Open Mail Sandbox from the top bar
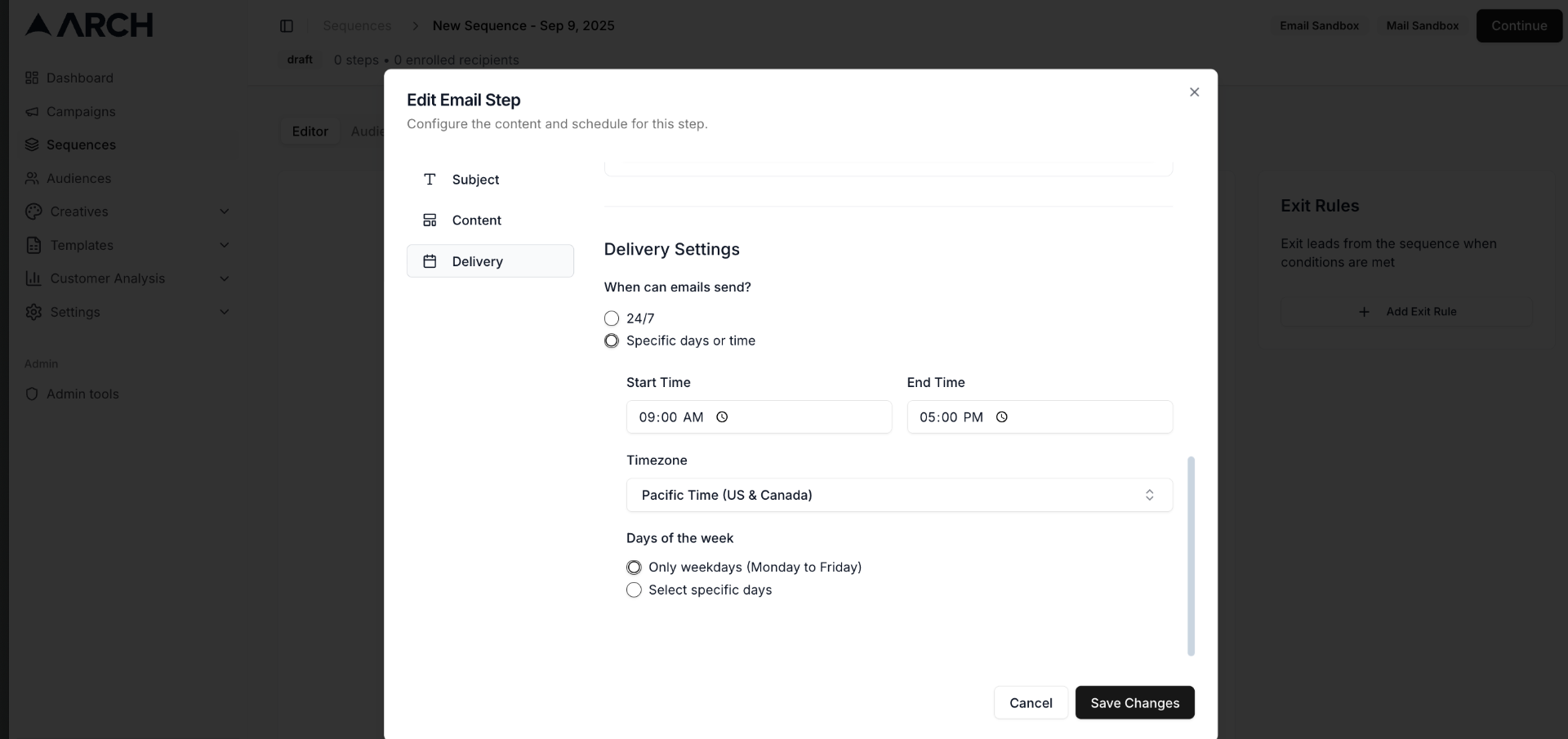The height and width of the screenshot is (739, 1568). click(1421, 25)
